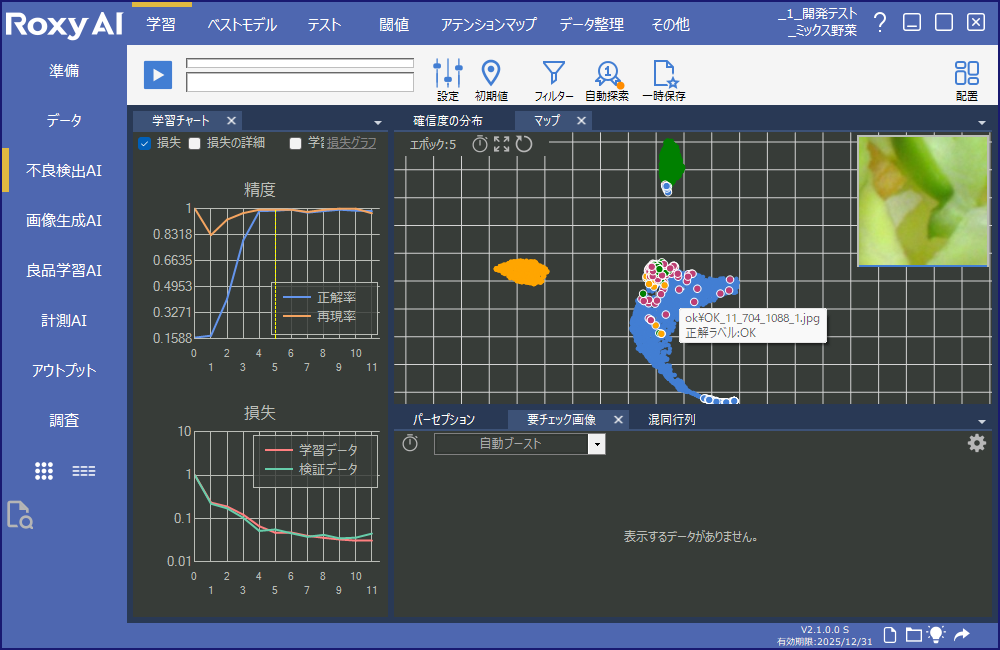
Task: Click the play button to start training
Action: click(158, 75)
